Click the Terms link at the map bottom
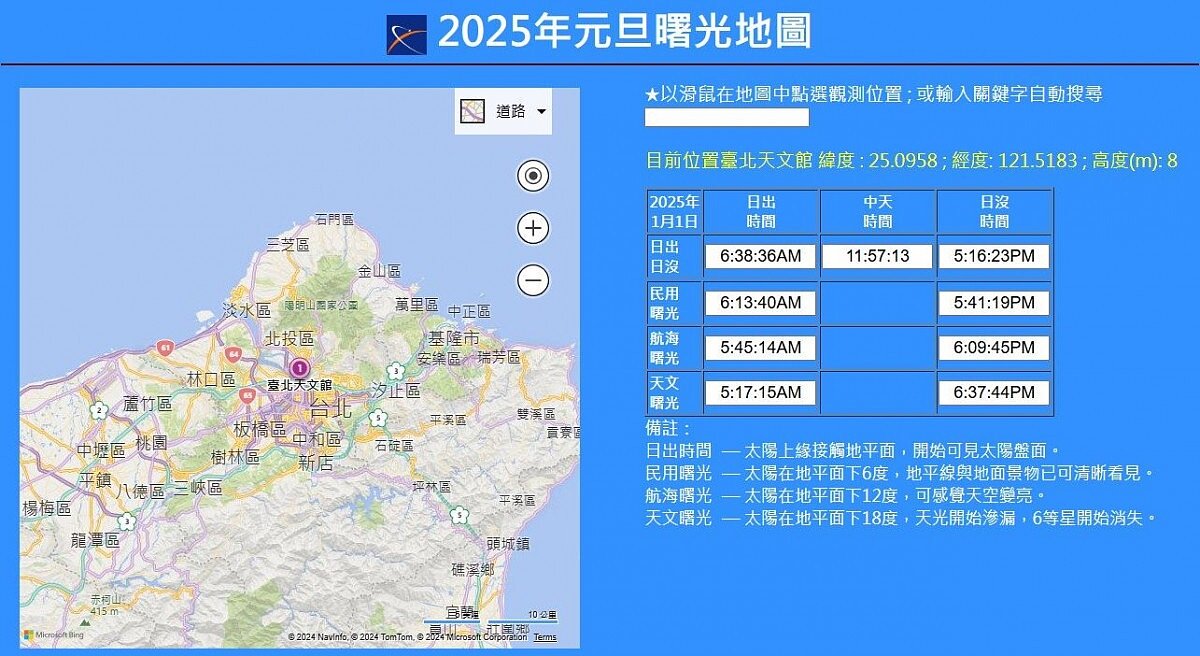Viewport: 1200px width, 656px height. [x=544, y=635]
